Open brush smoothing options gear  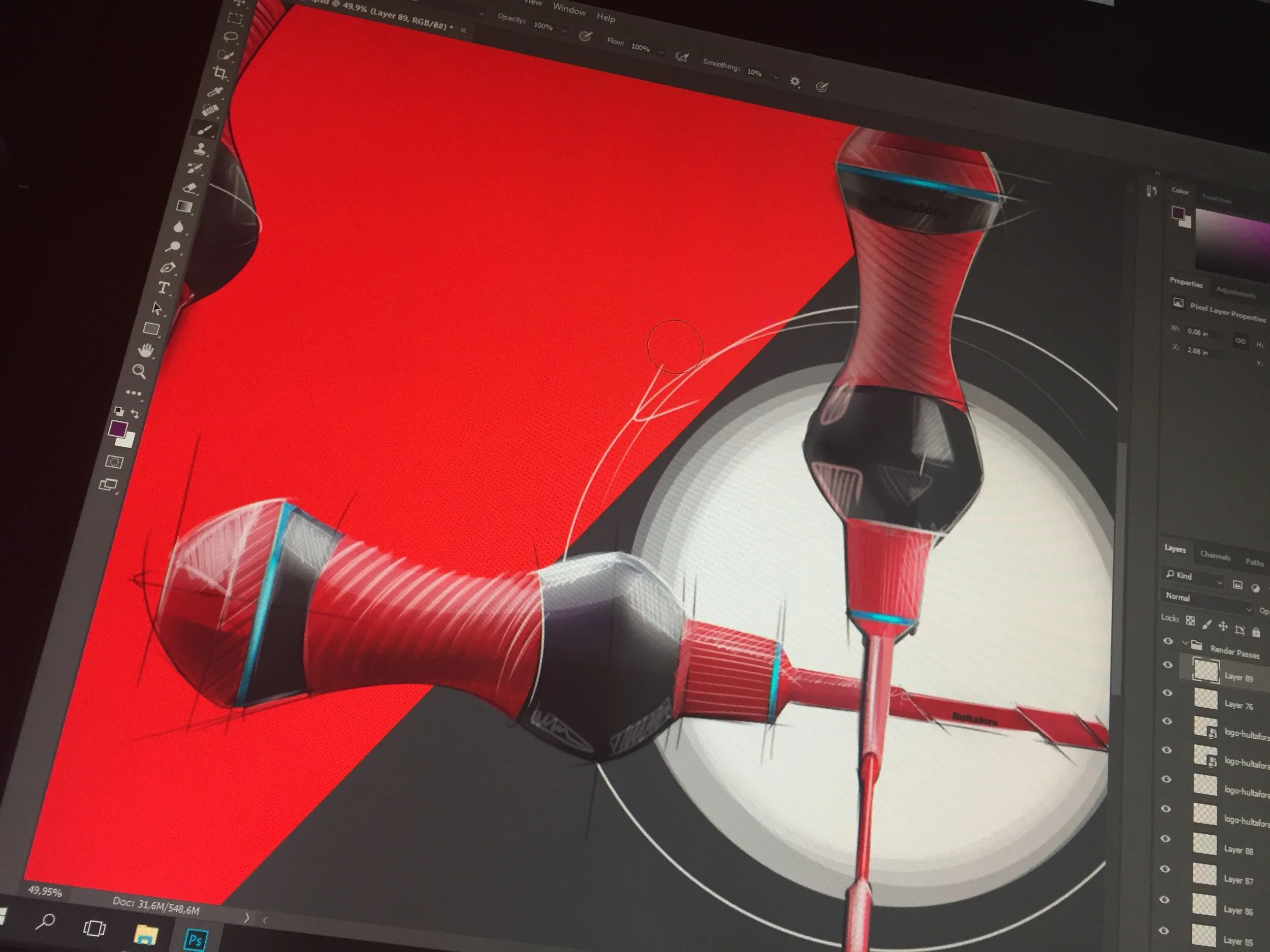pyautogui.click(x=795, y=81)
